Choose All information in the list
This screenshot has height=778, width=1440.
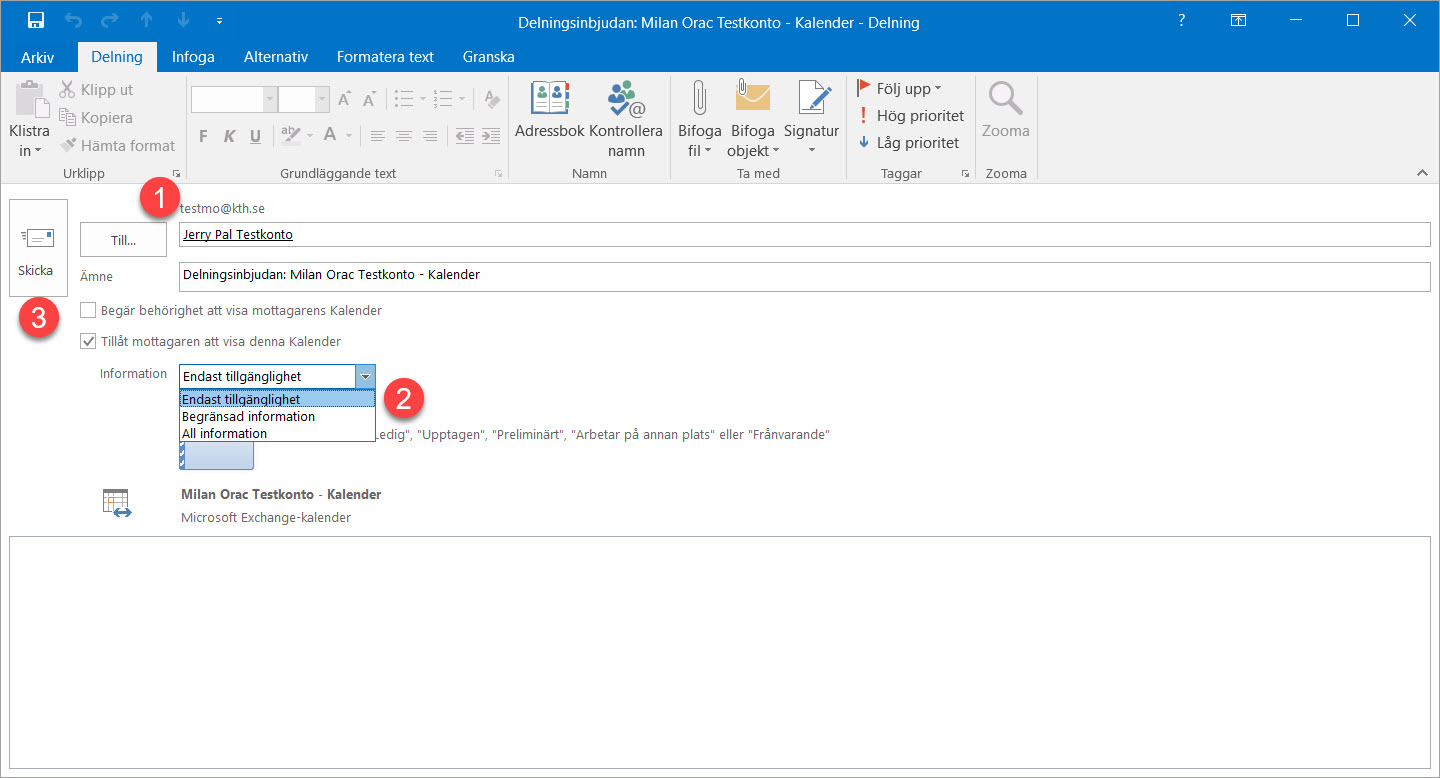[x=277, y=433]
